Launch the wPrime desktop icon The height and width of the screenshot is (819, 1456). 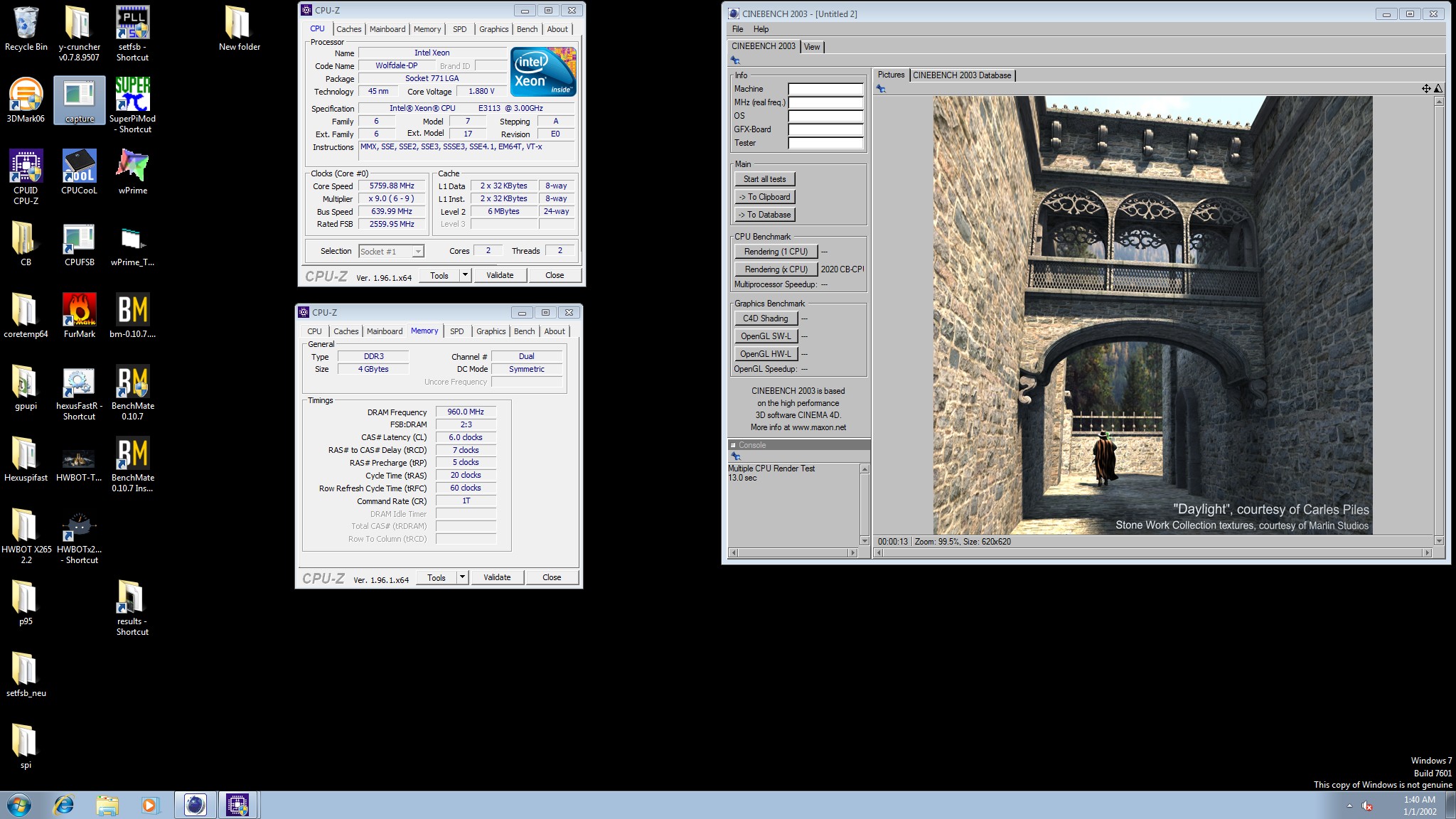coord(132,171)
